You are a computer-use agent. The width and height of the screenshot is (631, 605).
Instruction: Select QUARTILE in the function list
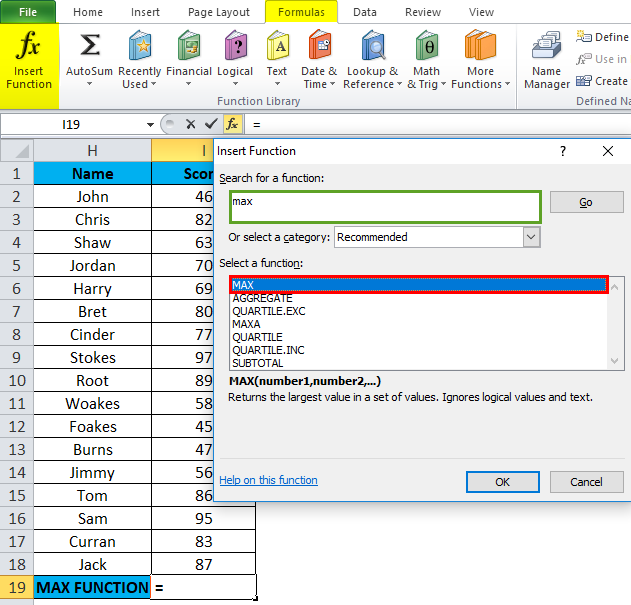coord(419,337)
